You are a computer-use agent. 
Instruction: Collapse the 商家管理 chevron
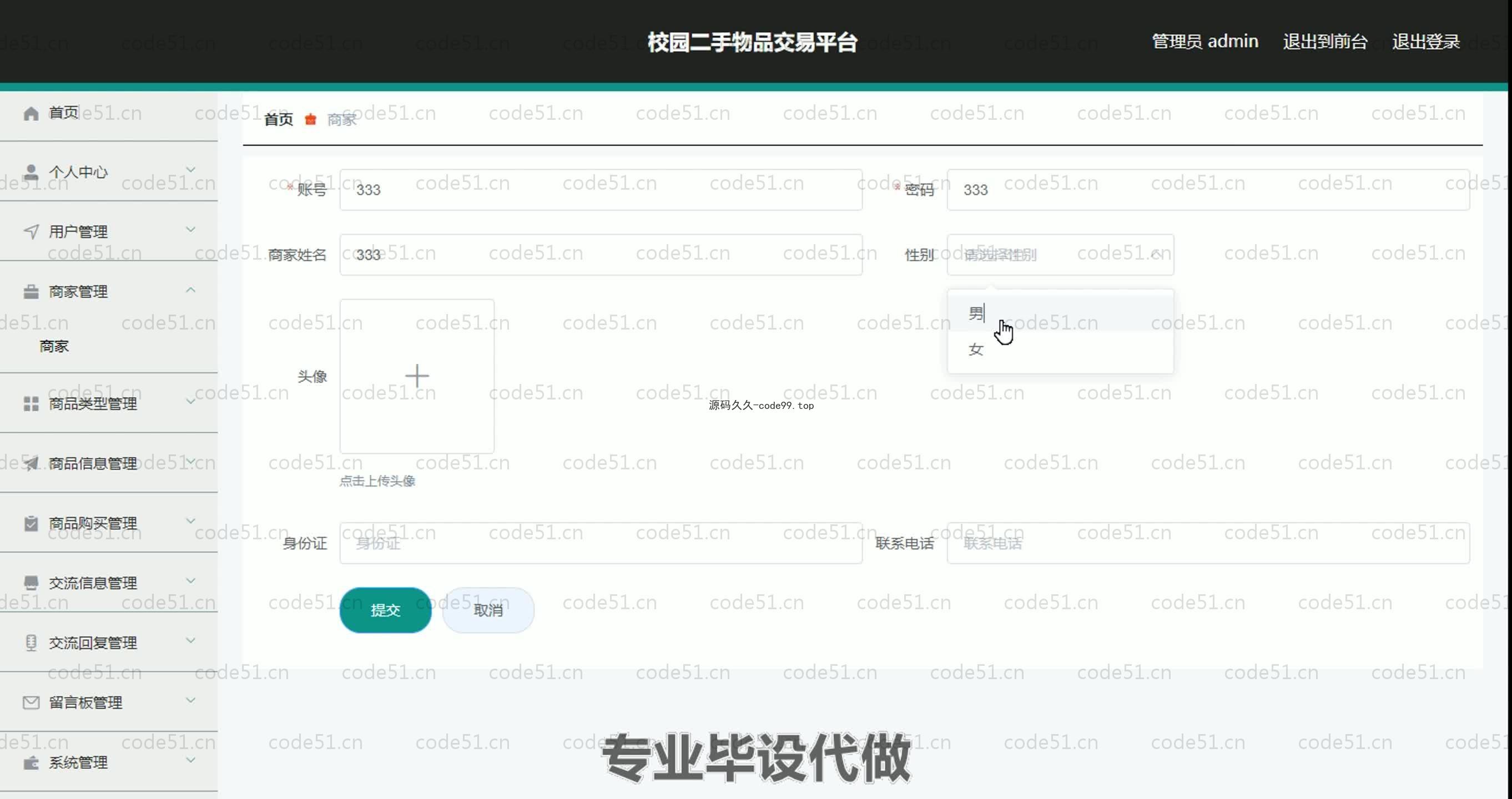tap(191, 290)
